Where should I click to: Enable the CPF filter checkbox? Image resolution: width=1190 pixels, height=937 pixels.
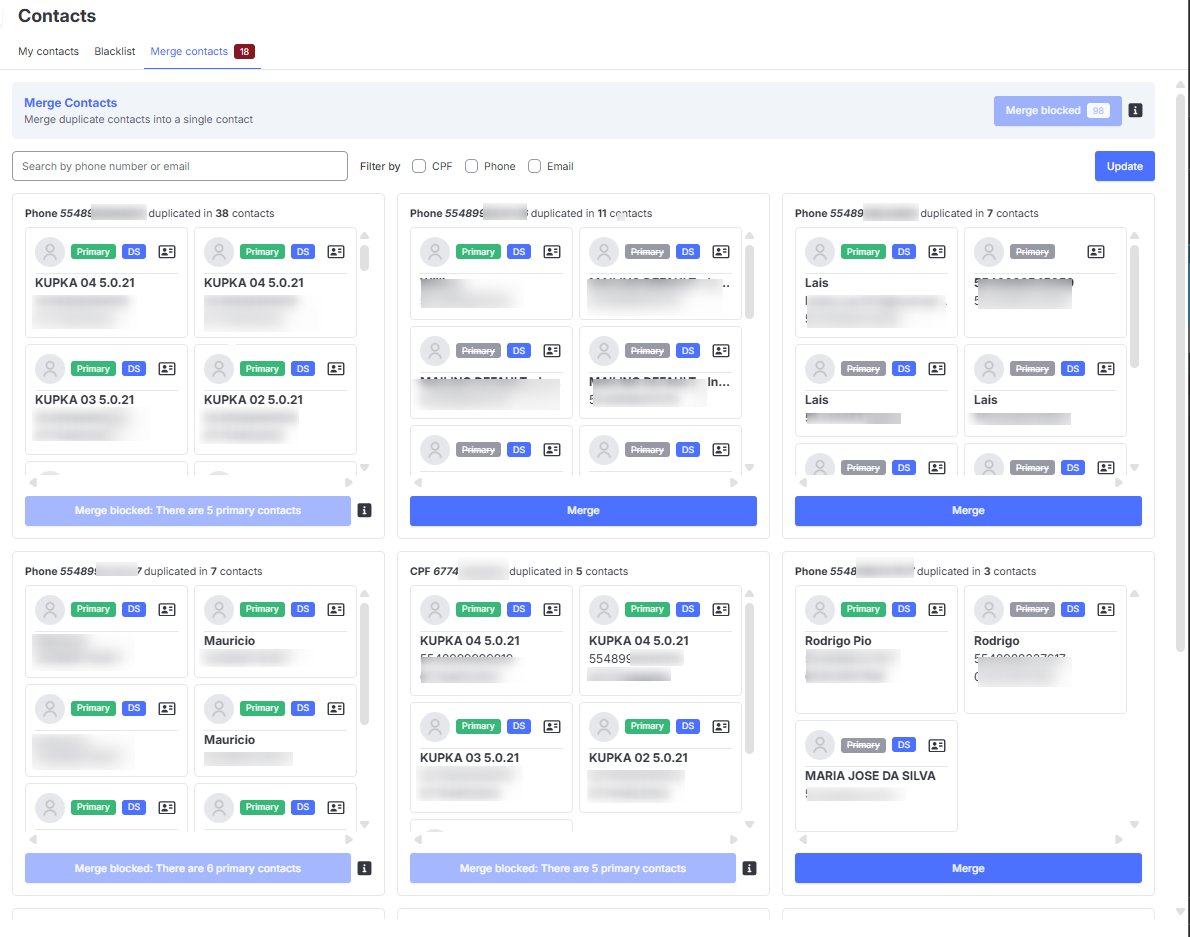[x=419, y=166]
